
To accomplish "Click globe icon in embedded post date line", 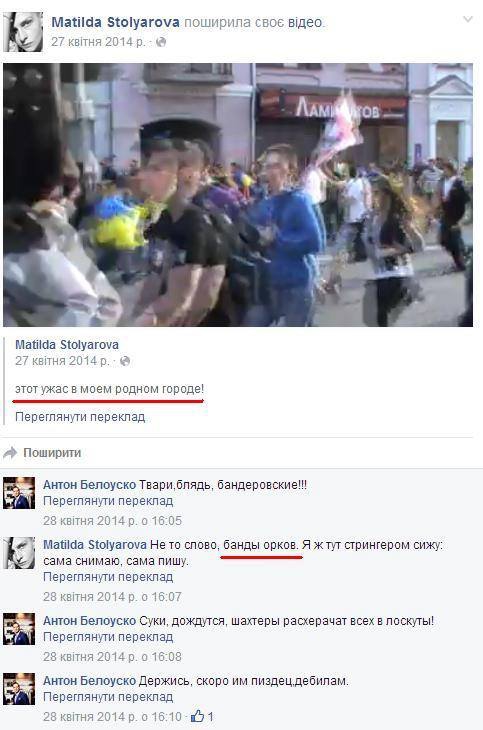I will 125,361.
